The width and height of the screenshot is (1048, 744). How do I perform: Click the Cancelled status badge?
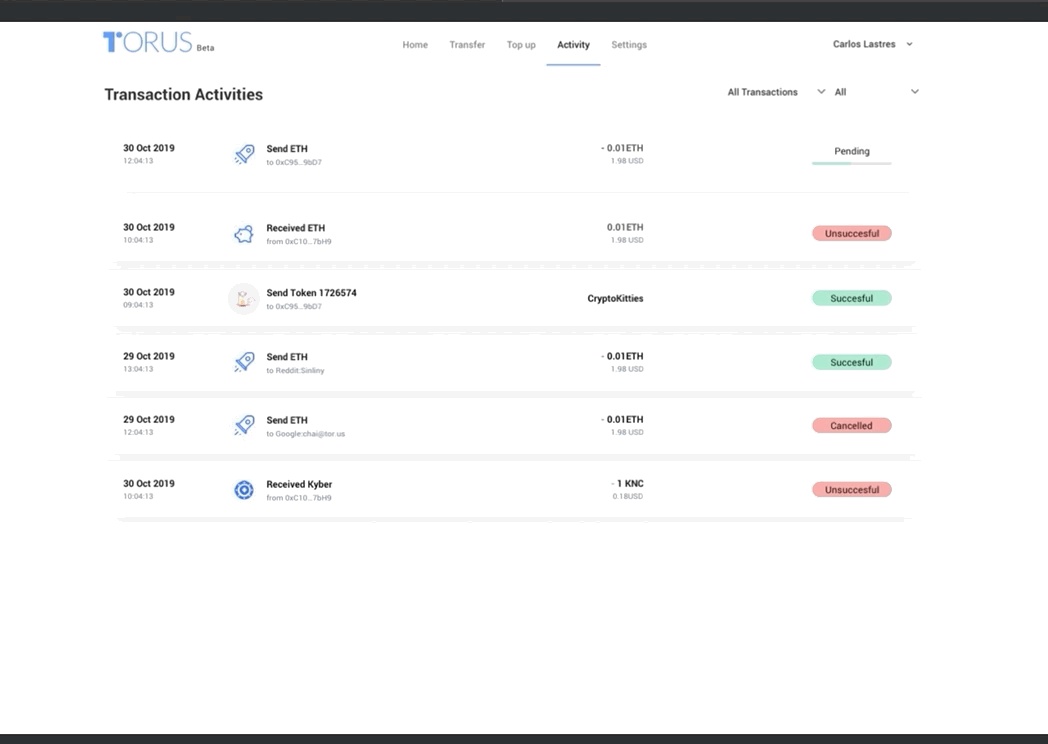click(x=852, y=426)
